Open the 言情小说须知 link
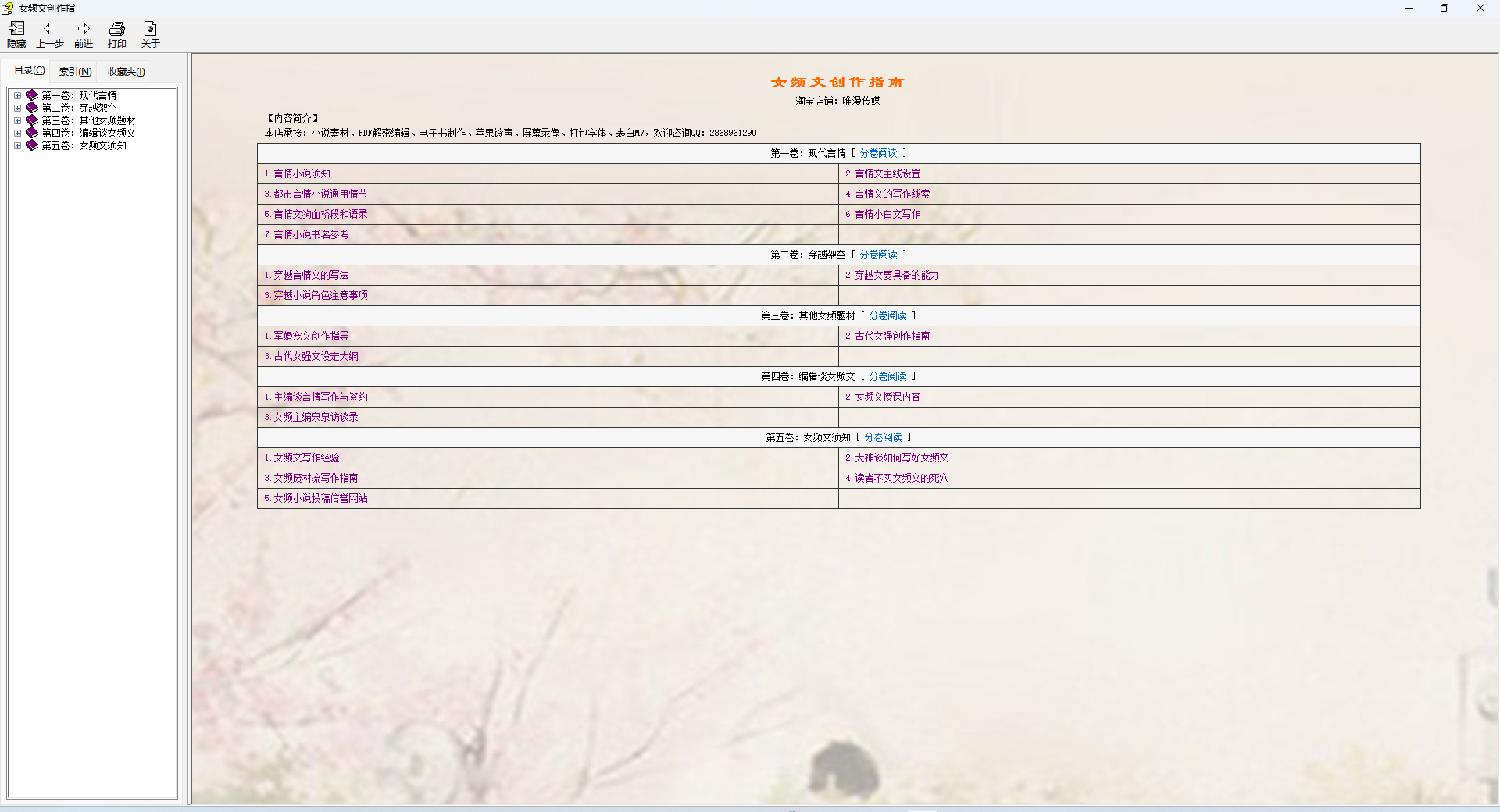Screen dimensions: 1500x812 [302, 173]
